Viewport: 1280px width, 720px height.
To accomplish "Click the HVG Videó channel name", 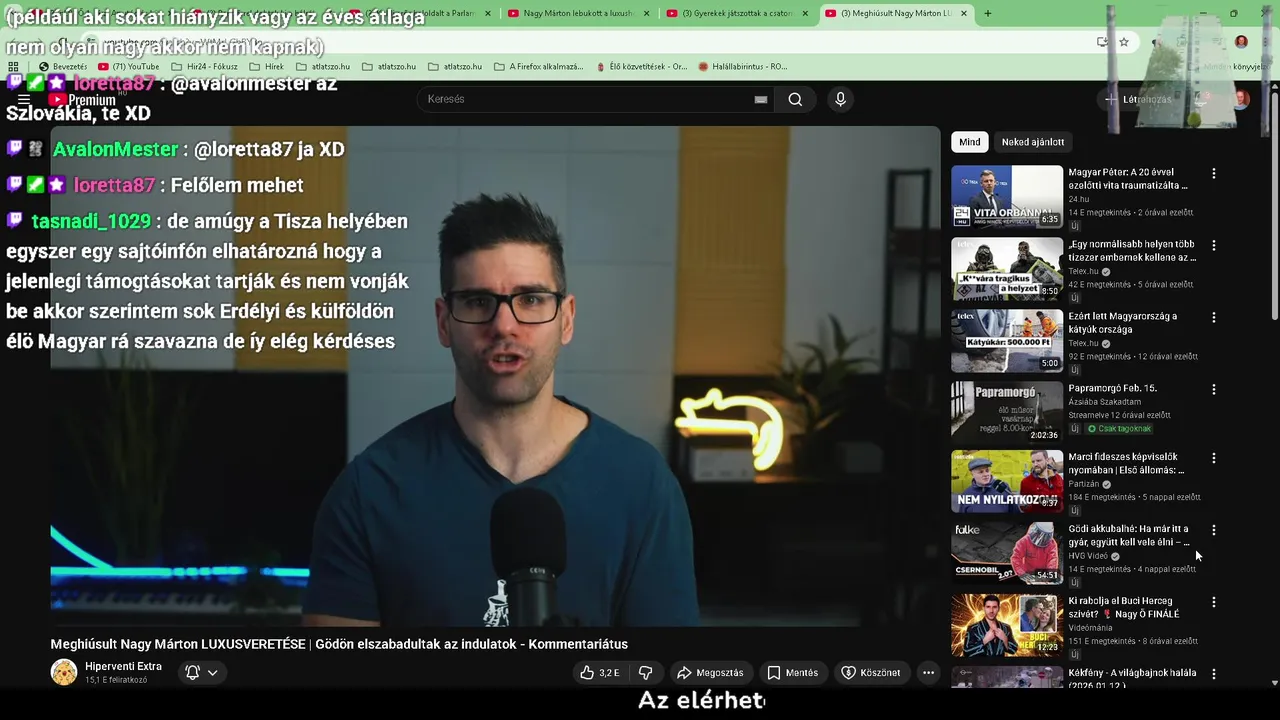I will [x=1088, y=556].
